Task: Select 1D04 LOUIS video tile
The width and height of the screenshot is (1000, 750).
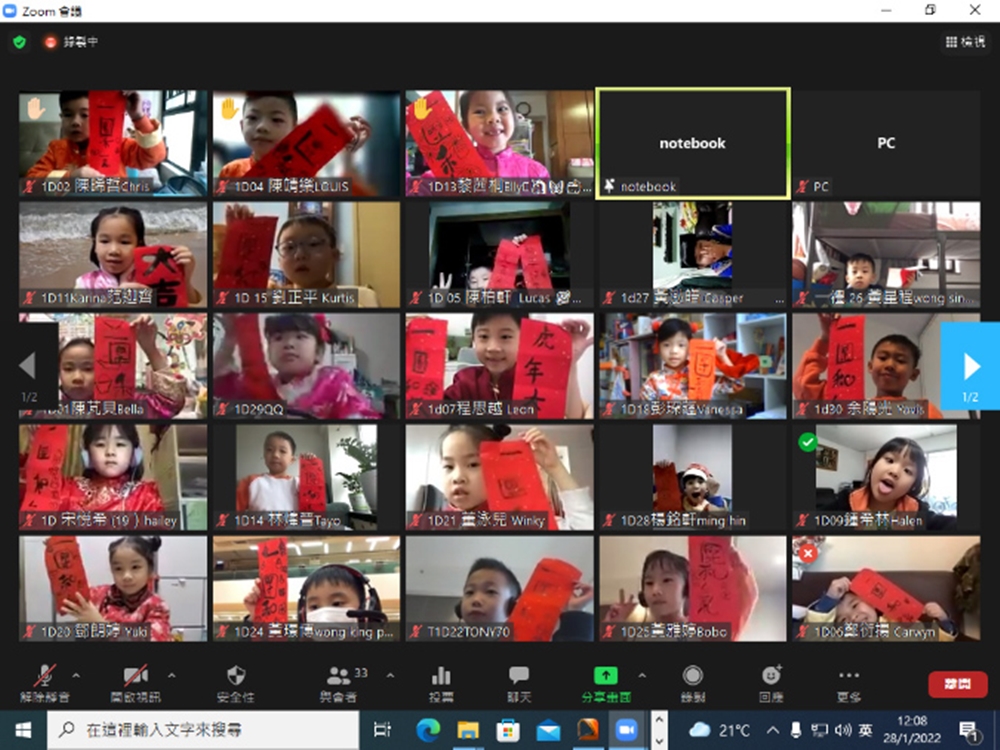Action: [306, 143]
